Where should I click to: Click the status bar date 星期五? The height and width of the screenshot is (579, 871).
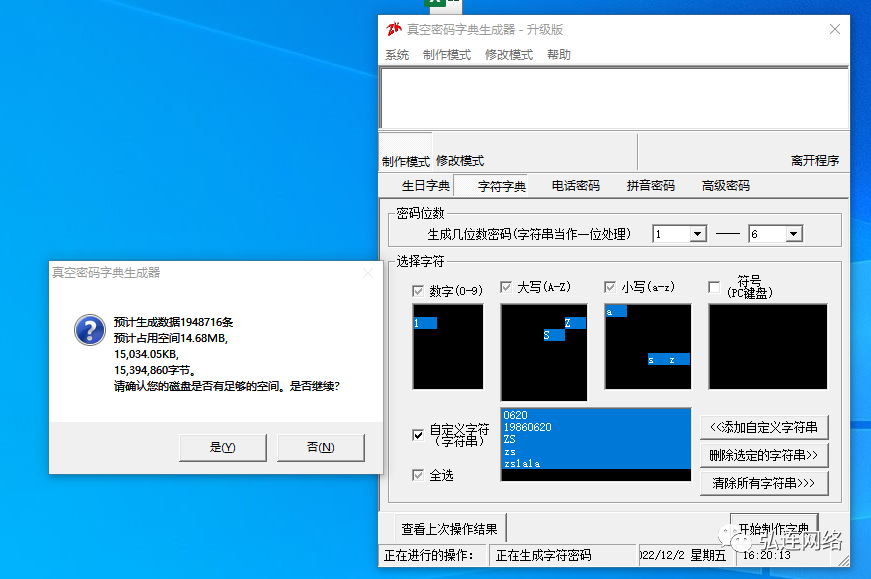[708, 555]
